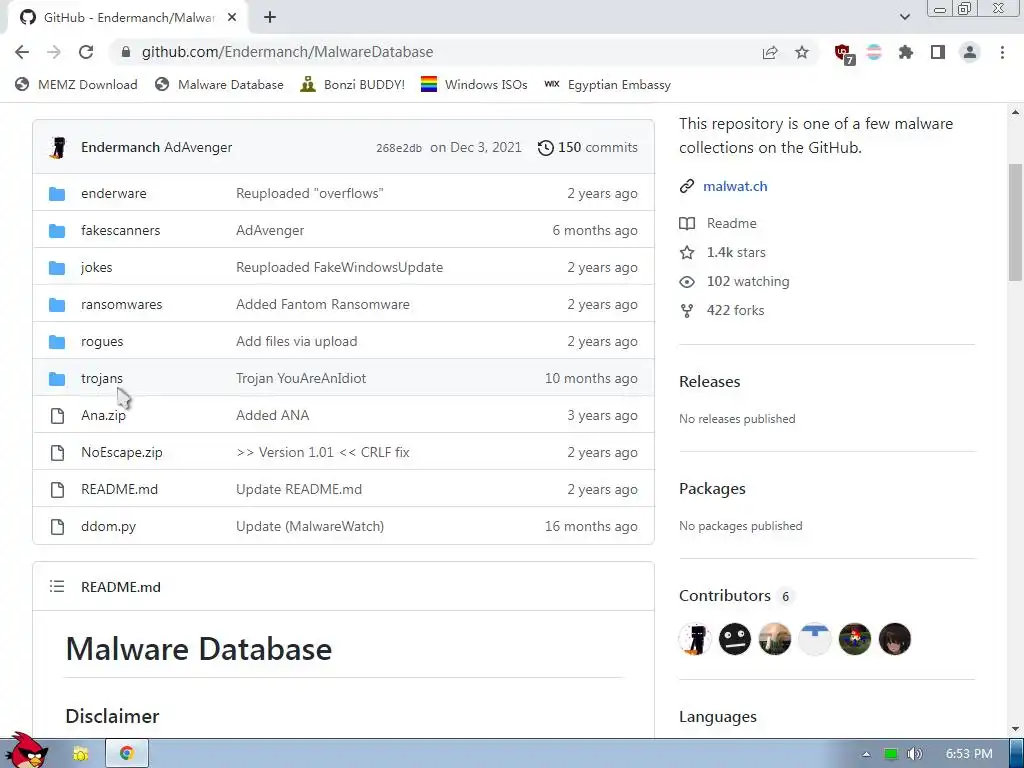Screen dimensions: 1024x768
Task: Open the jokes folder
Action: tap(97, 268)
